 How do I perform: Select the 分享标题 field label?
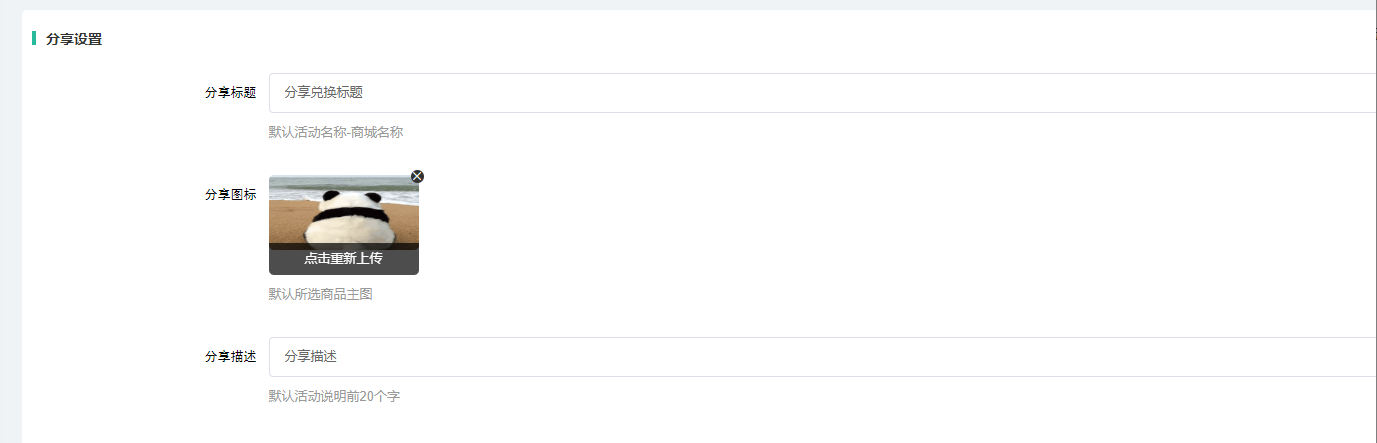coord(230,93)
